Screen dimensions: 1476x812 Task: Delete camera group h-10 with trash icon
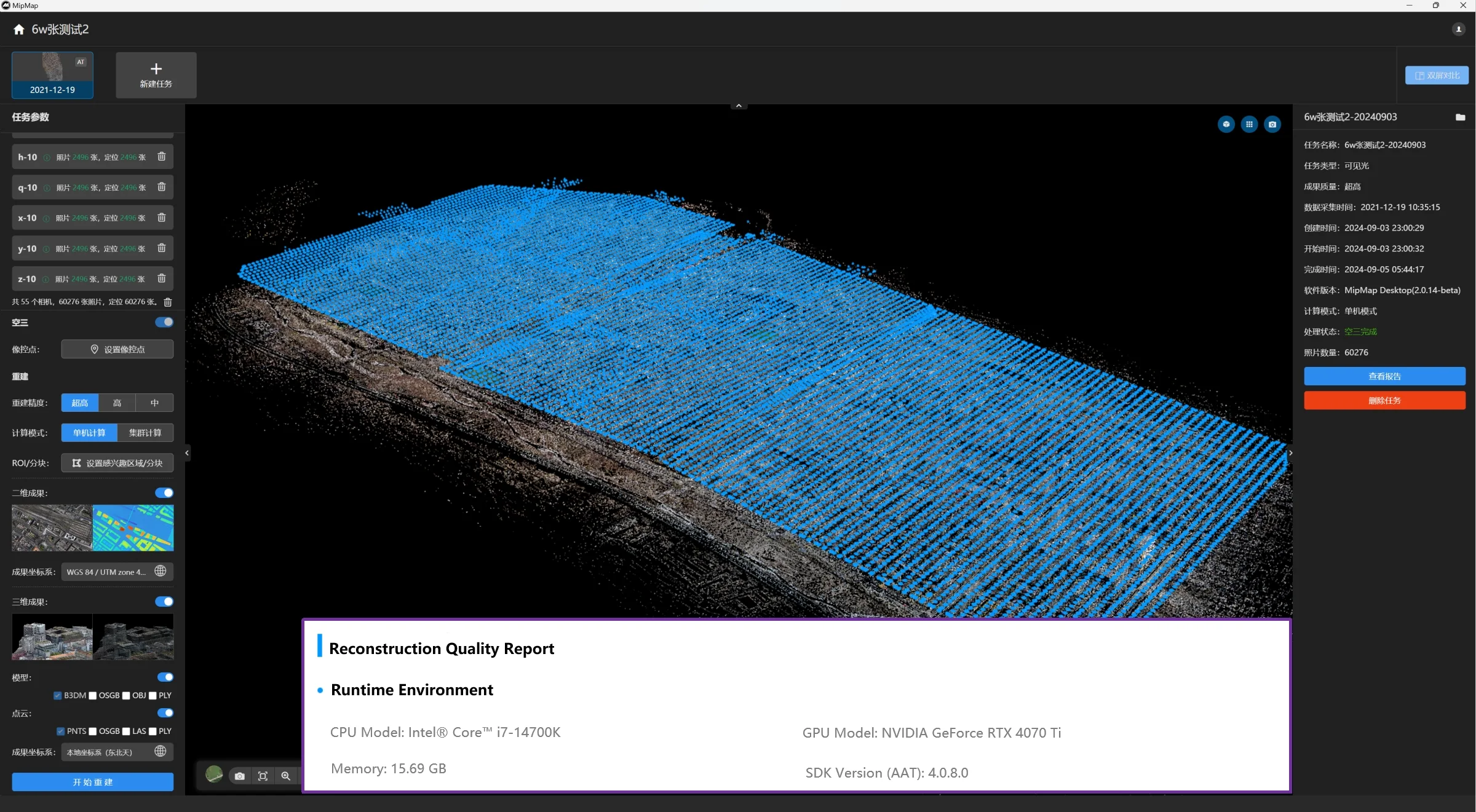[162, 157]
